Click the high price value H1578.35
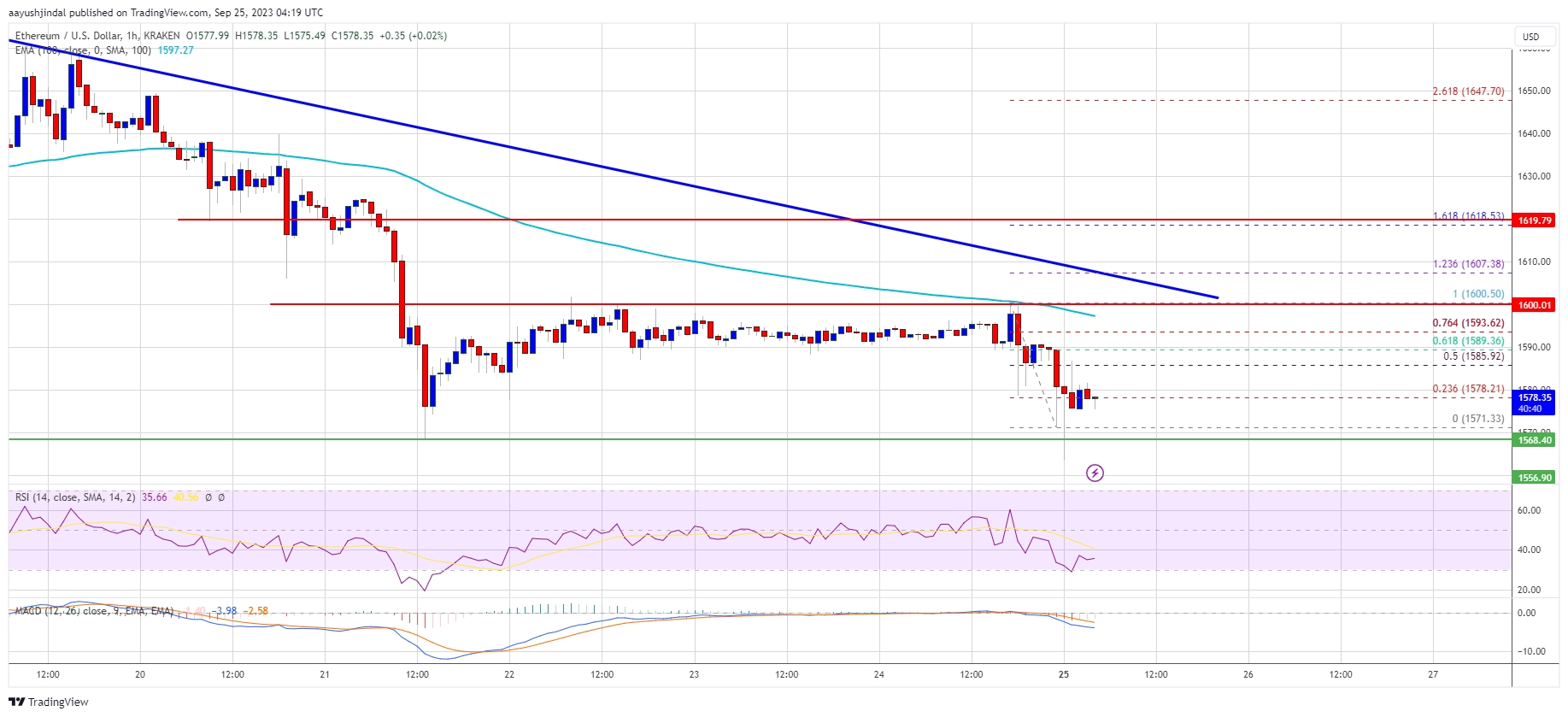Screen dimensions: 1568x717 click(256, 36)
